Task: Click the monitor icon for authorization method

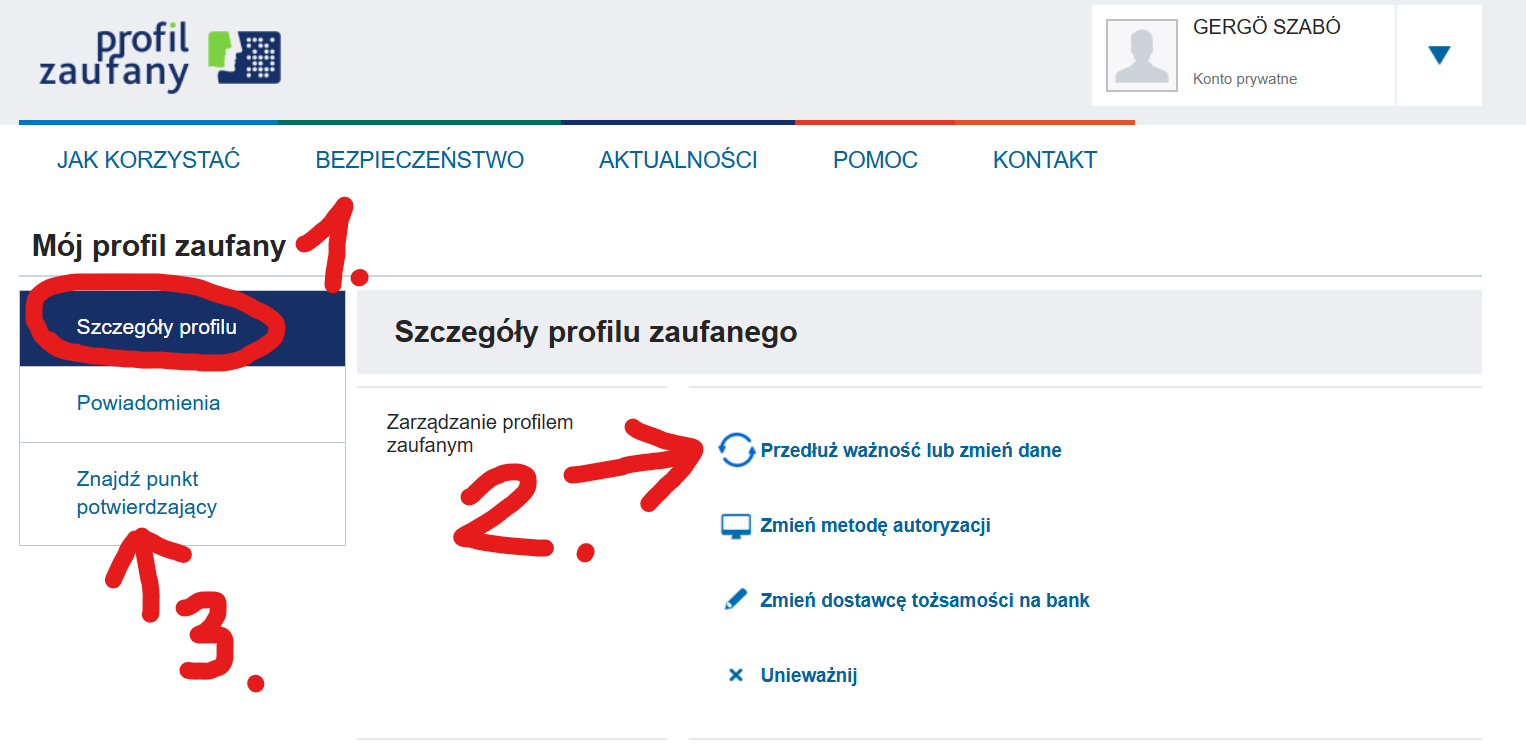Action: 736,526
